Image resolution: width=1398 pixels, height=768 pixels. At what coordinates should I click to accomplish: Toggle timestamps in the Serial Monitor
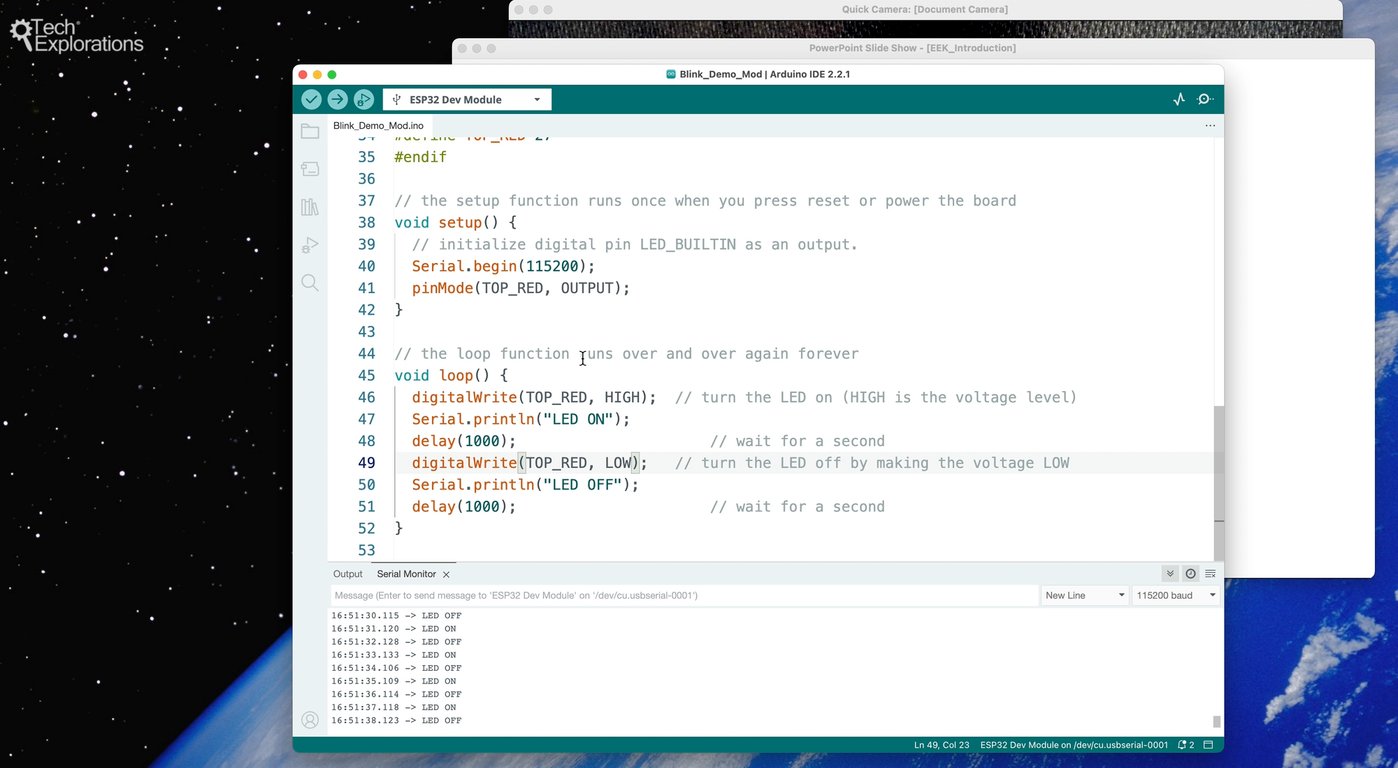tap(1190, 574)
